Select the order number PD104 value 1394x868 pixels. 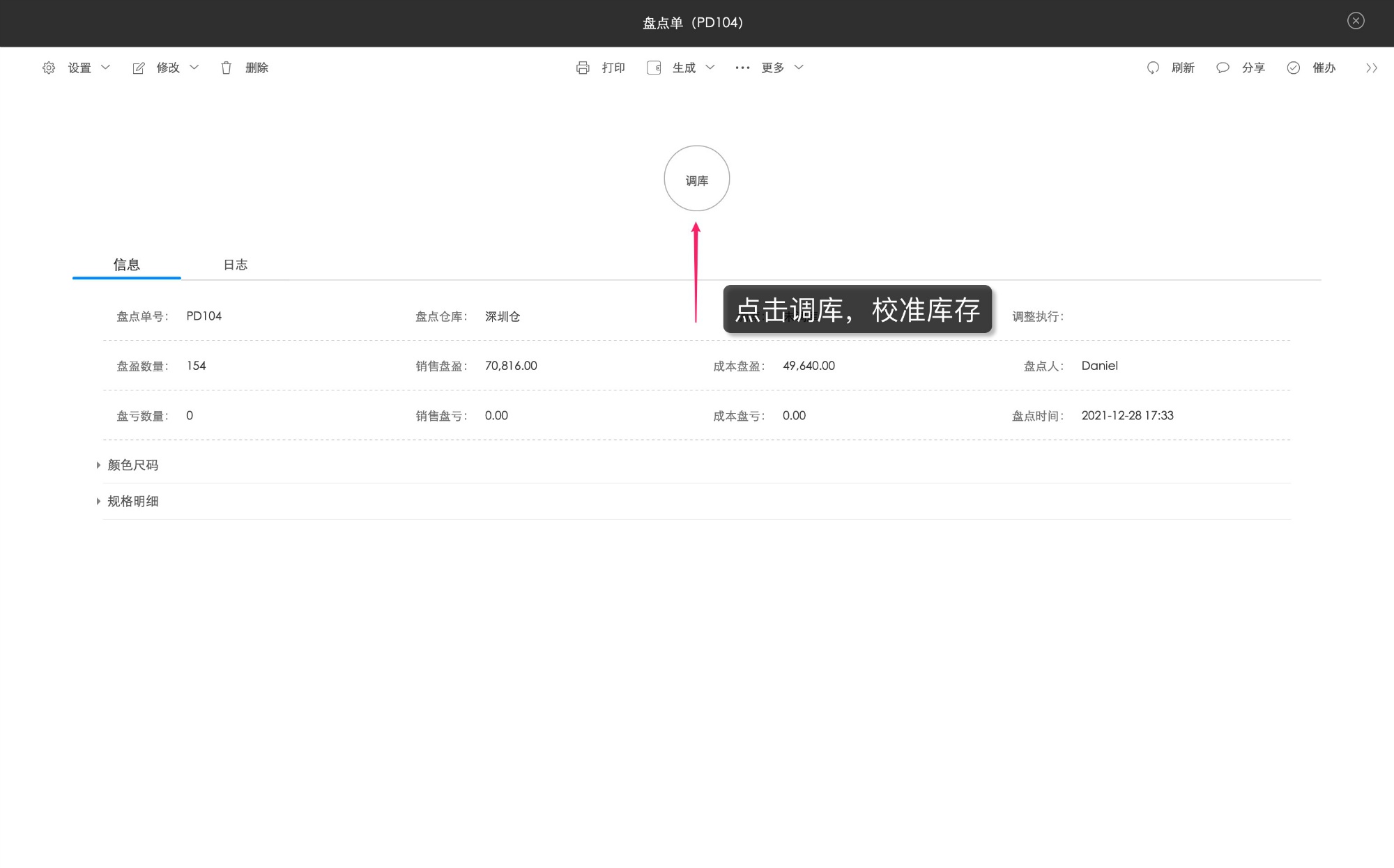tap(204, 316)
